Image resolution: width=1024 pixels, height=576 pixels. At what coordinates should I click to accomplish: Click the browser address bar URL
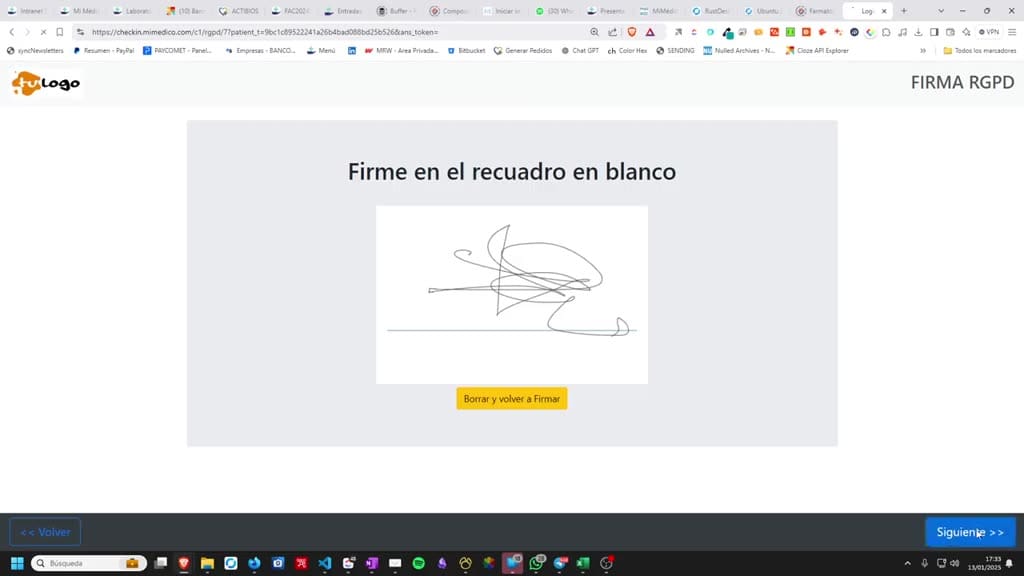tap(264, 32)
